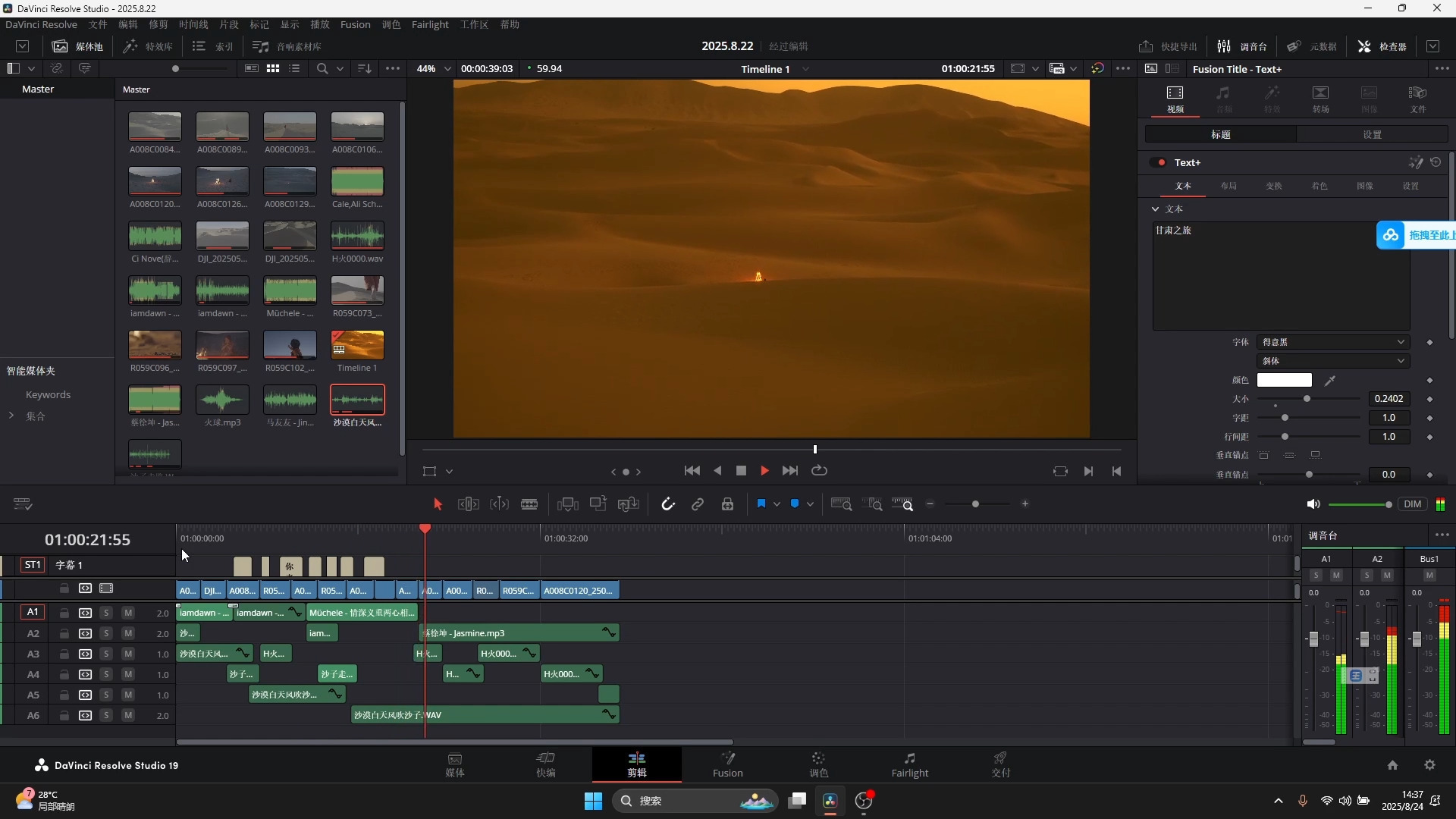Screen dimensions: 1456x819
Task: Open the 音响素材库 sound library panel
Action: tap(287, 46)
